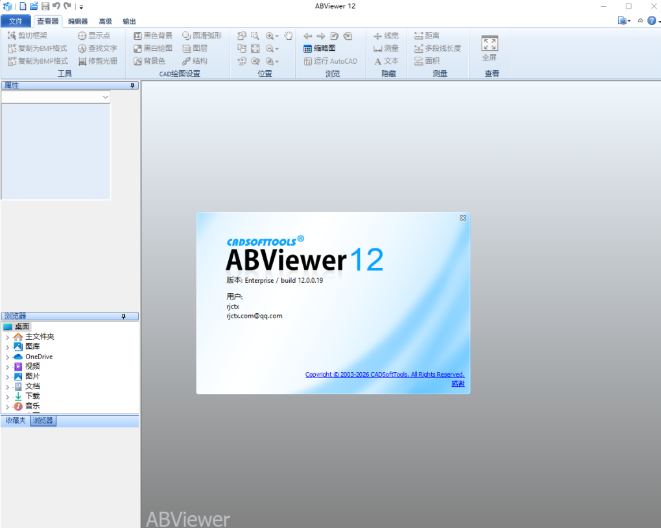Open the 图层 layers tool
The width and height of the screenshot is (661, 528).
pos(195,48)
